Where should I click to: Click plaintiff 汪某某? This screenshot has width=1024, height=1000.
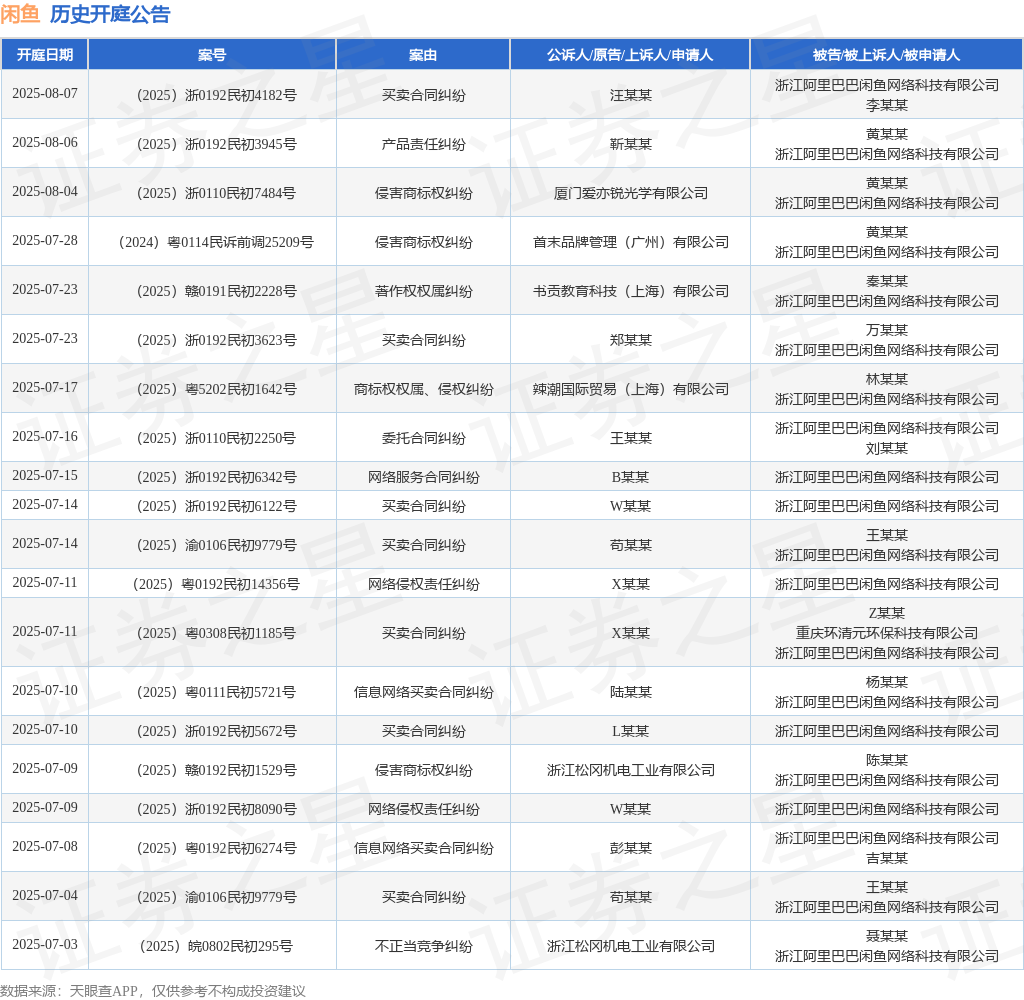click(x=630, y=95)
